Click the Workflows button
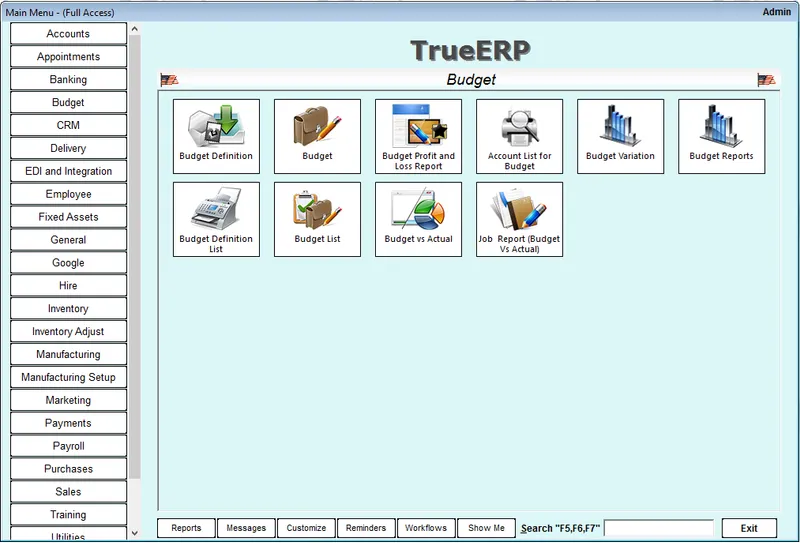Viewport: 800px width, 543px height. (426, 528)
